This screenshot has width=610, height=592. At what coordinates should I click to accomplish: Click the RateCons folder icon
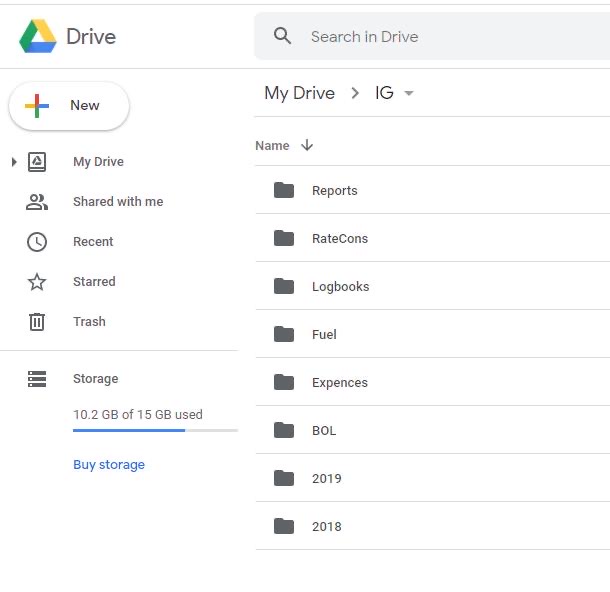(284, 238)
